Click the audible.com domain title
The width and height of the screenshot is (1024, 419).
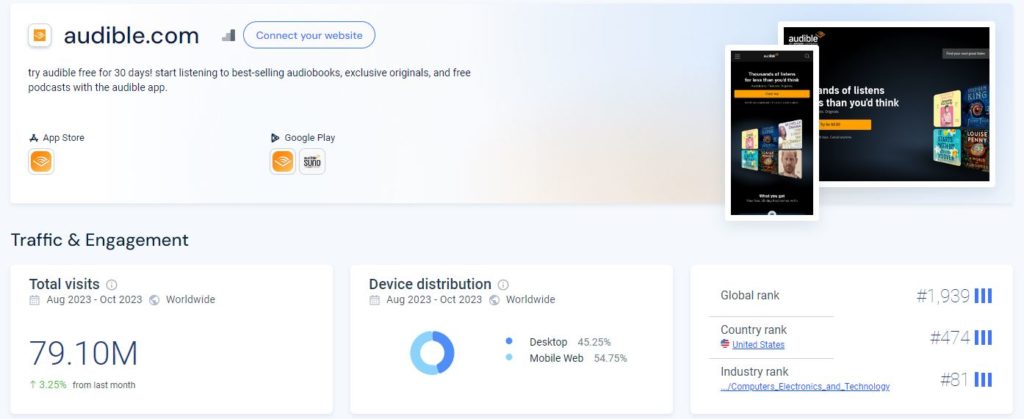(x=131, y=35)
